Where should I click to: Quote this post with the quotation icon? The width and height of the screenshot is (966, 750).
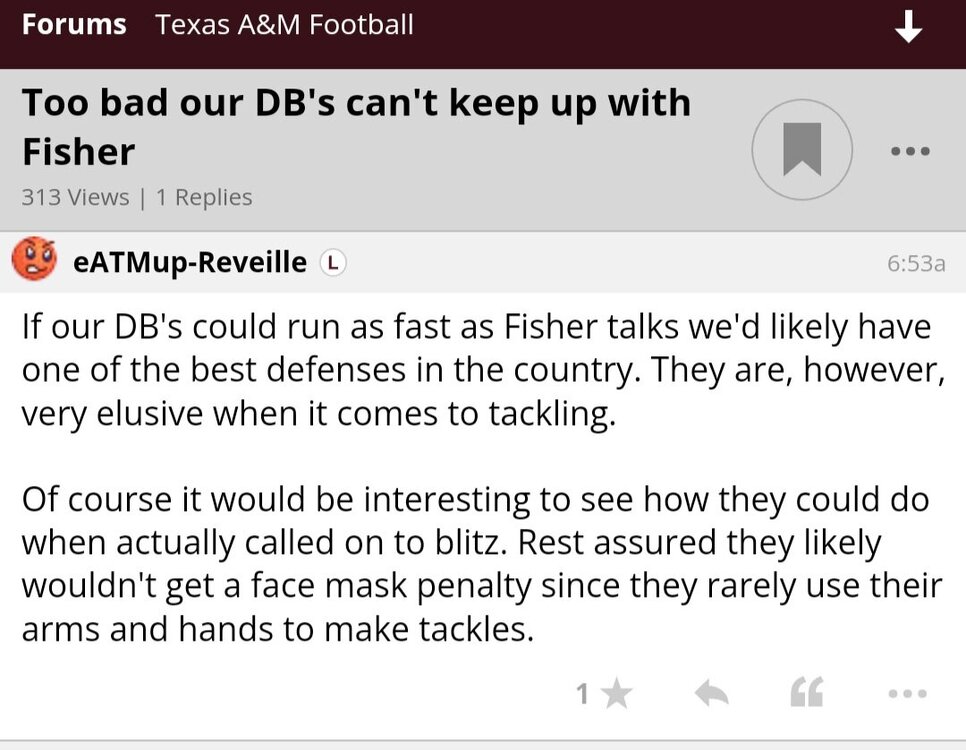[x=806, y=693]
